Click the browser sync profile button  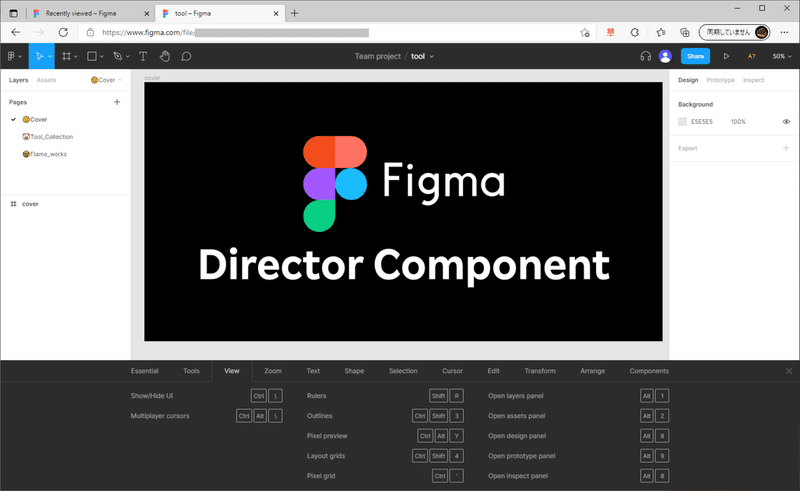coord(734,32)
